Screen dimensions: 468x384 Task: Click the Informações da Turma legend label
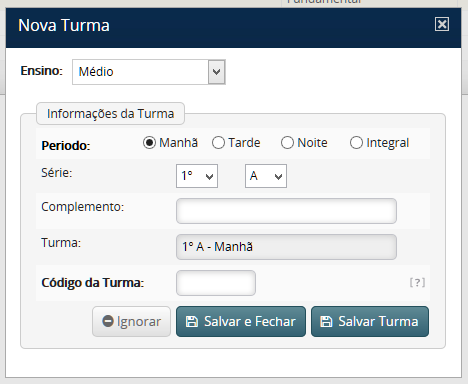click(110, 114)
